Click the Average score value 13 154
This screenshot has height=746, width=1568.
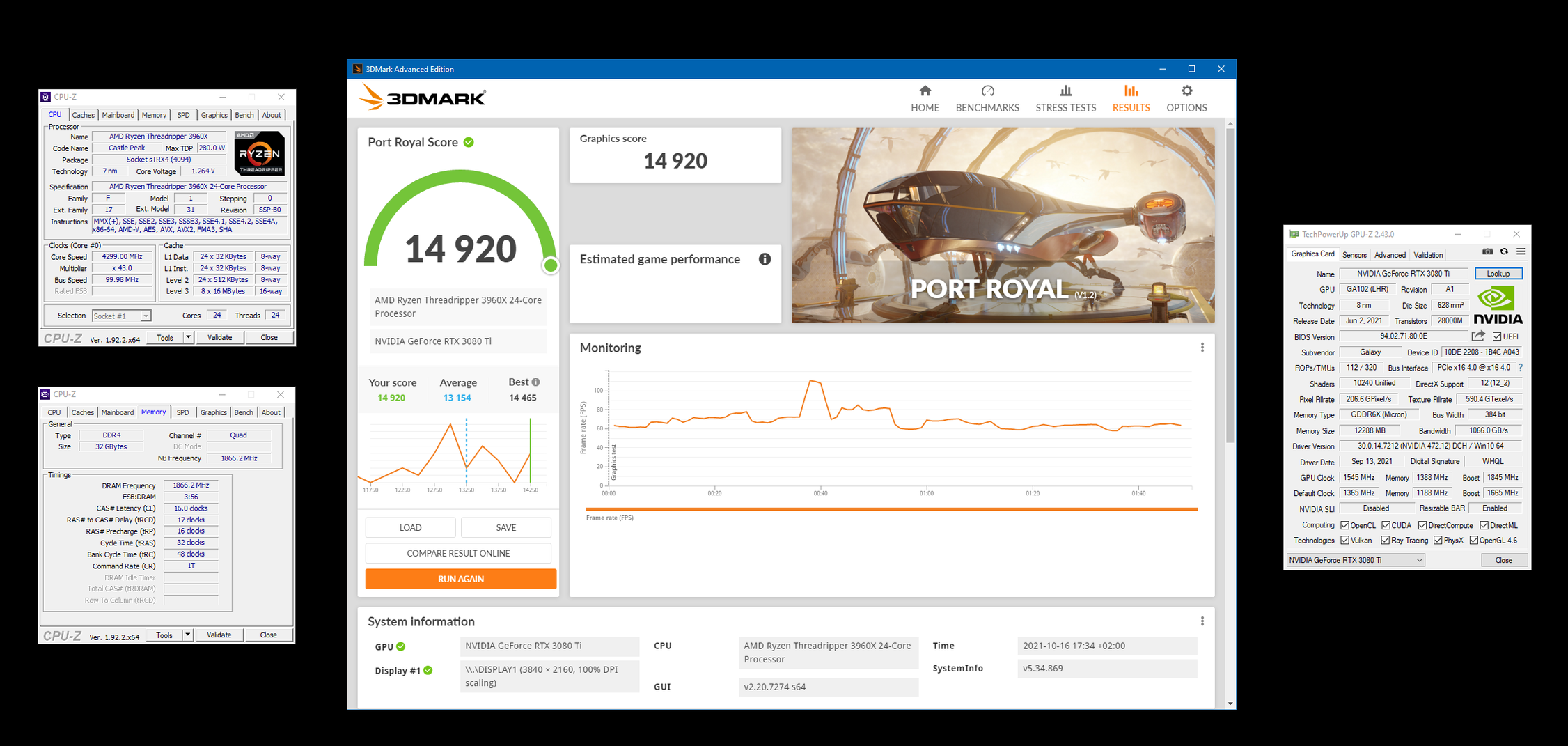457,398
